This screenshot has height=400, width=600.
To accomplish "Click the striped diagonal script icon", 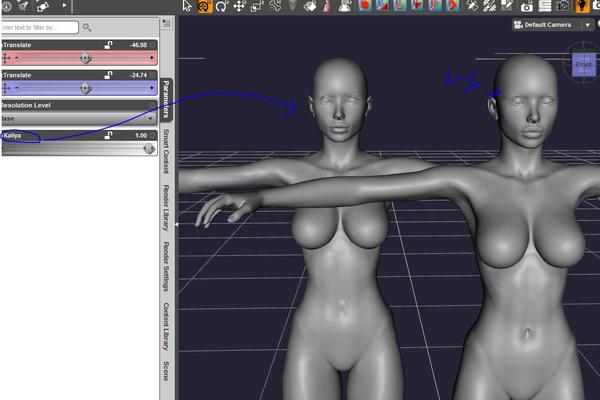I will coord(435,6).
